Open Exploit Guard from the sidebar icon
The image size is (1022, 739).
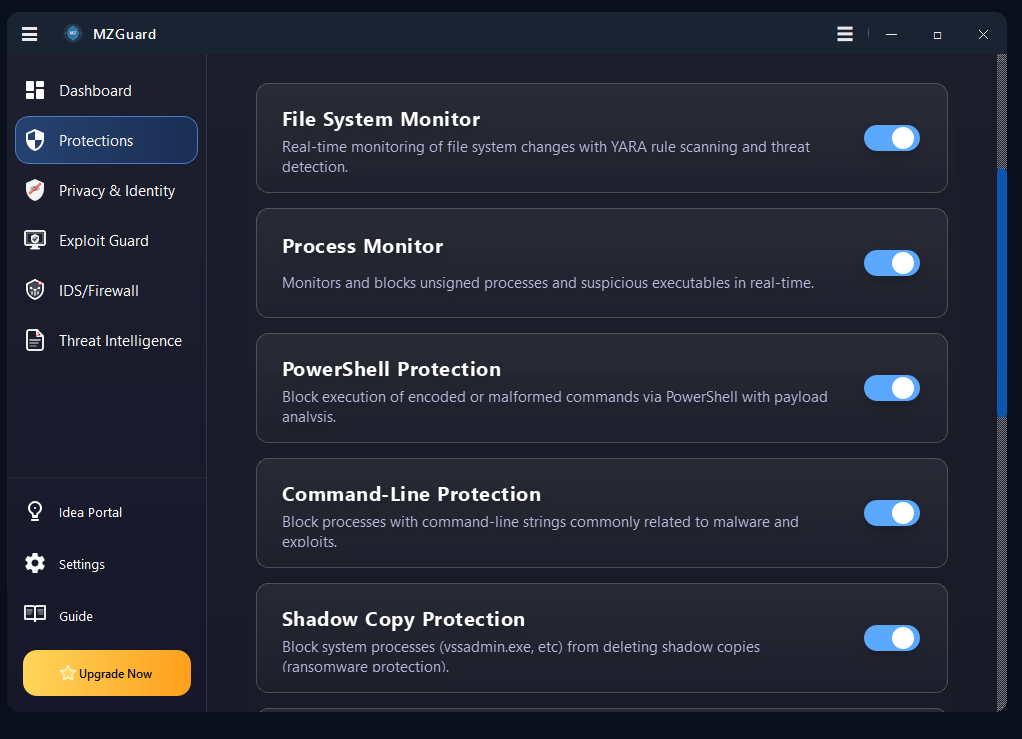[x=35, y=240]
